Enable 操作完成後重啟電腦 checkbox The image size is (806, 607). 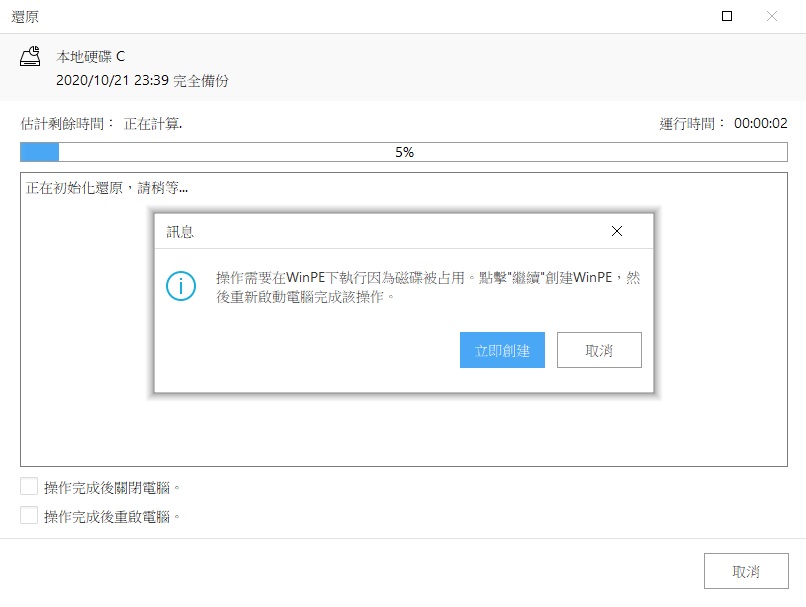29,515
